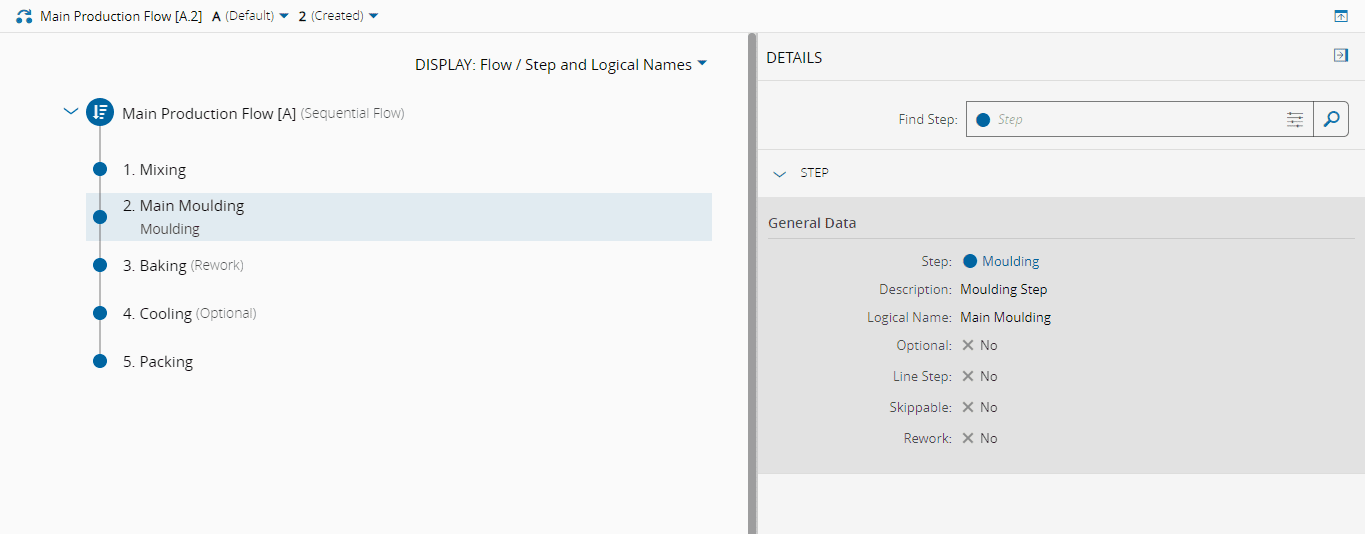Collapse the STEP section
The height and width of the screenshot is (534, 1365).
click(780, 173)
